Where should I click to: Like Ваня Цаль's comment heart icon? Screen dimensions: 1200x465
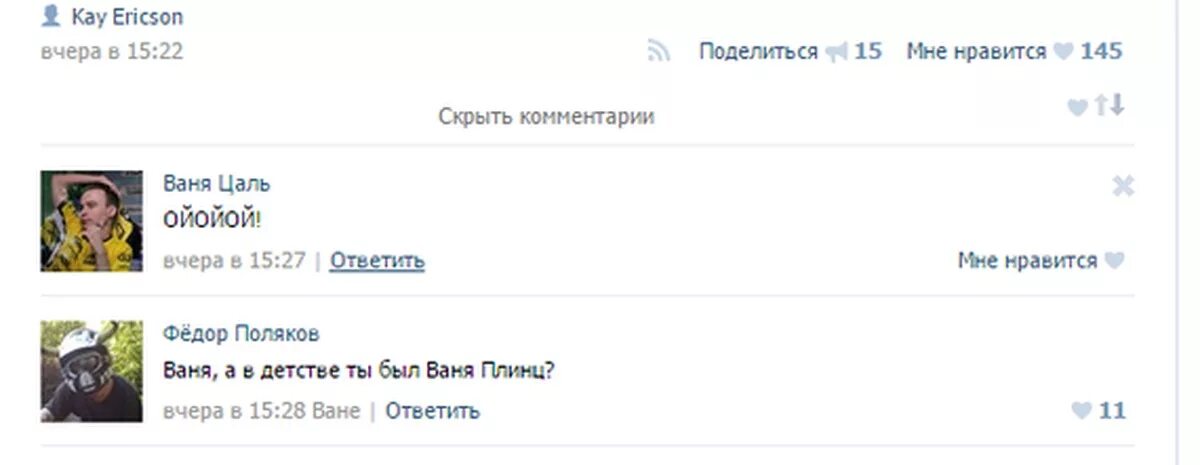[1115, 261]
